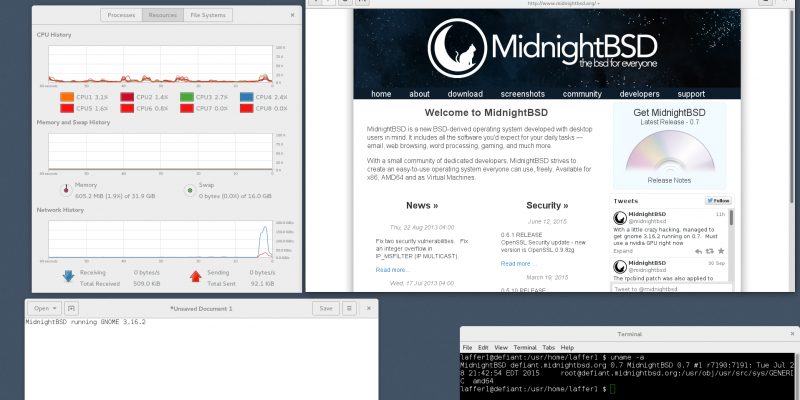
Task: Click the MidnightBSD moon-and-cat logo
Action: [457, 48]
